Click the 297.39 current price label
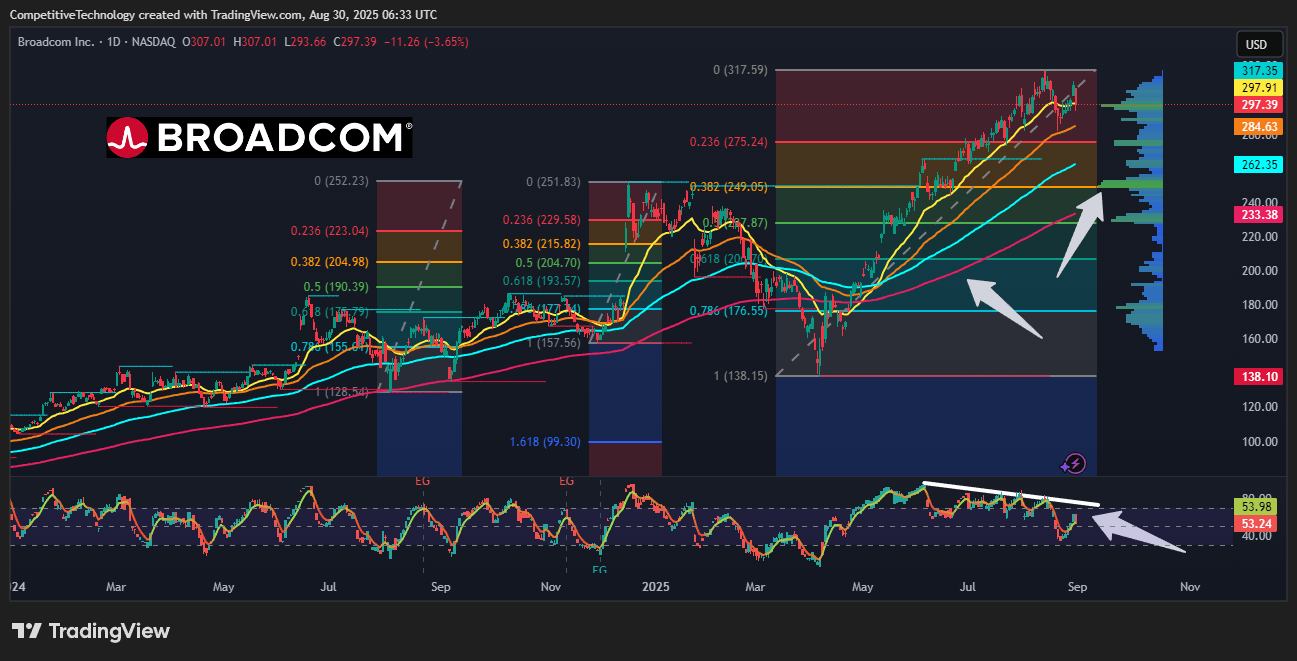1297x661 pixels. pos(1256,104)
